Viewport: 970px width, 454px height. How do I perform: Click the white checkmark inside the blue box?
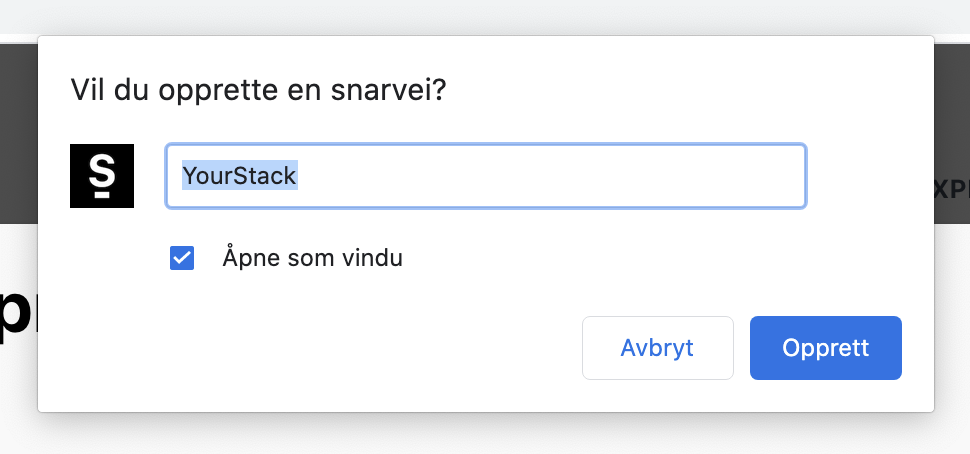click(182, 258)
